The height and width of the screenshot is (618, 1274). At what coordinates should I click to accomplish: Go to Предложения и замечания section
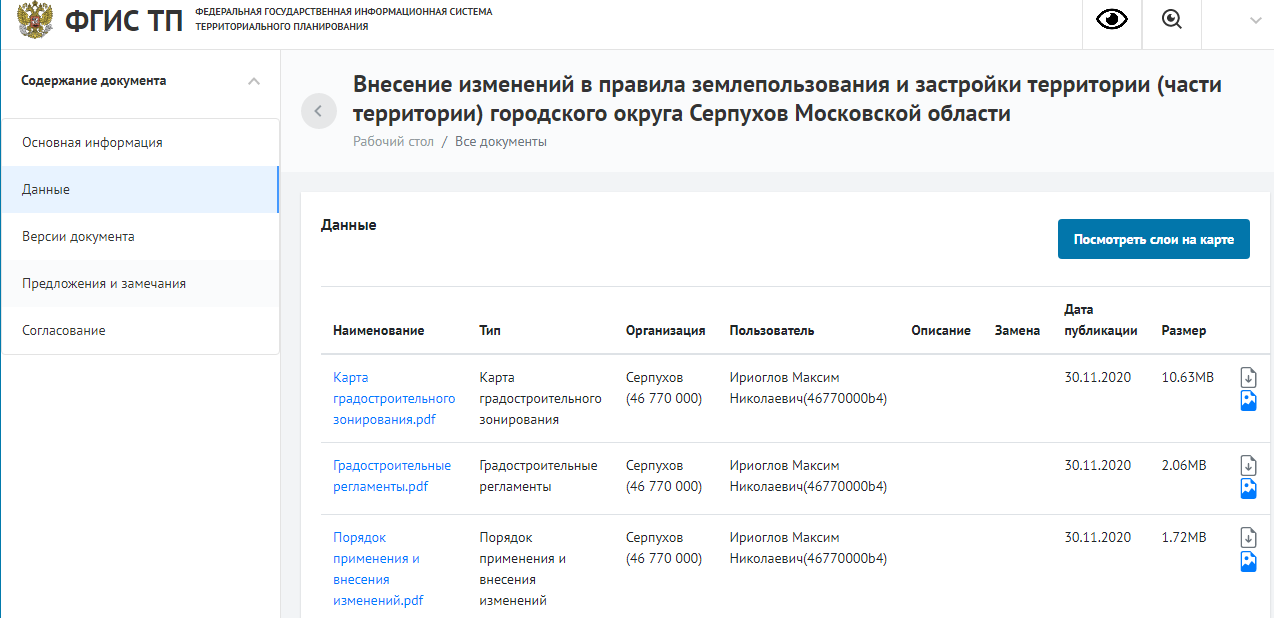104,284
